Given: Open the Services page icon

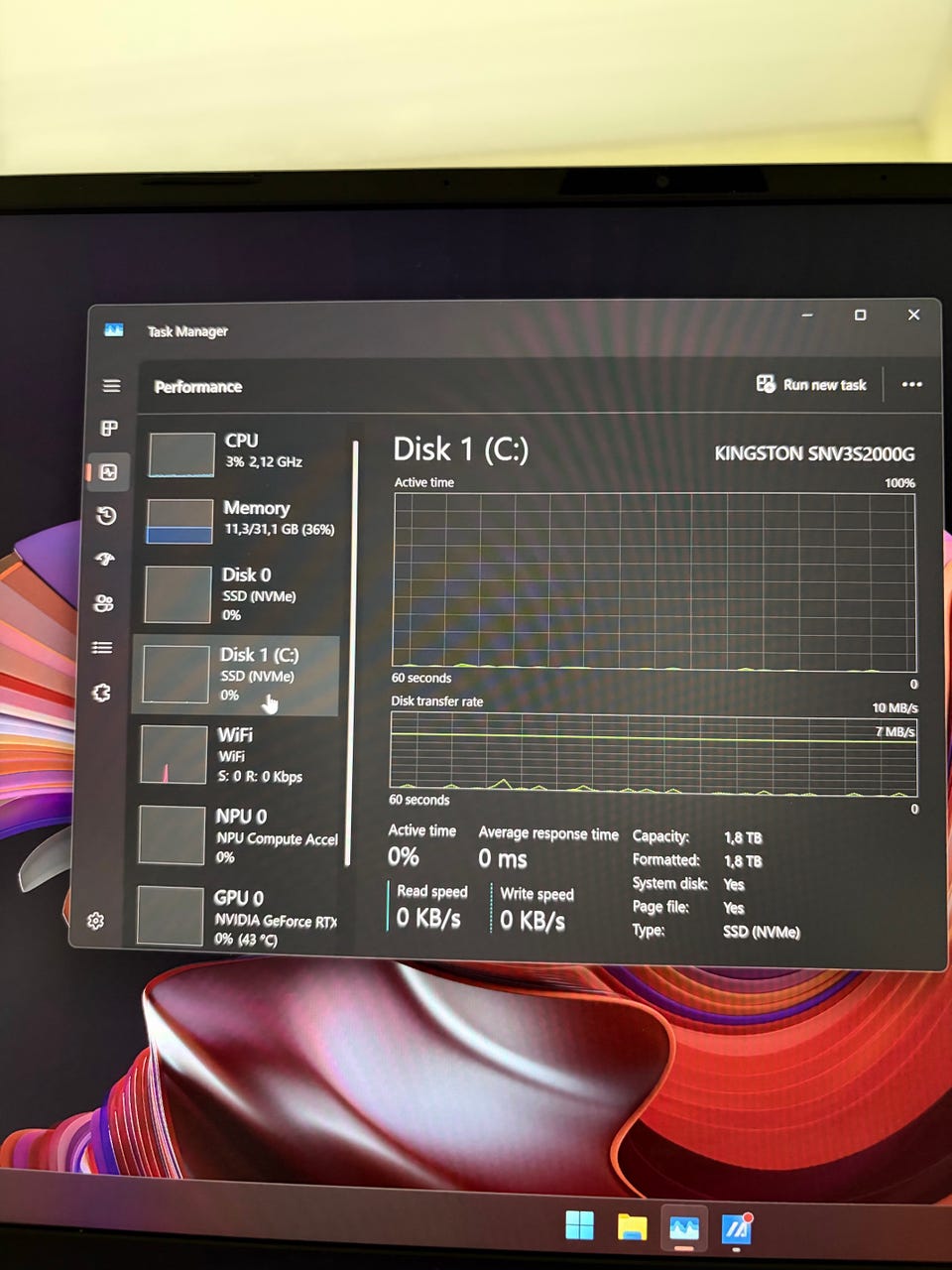Looking at the screenshot, I should pos(100,693).
